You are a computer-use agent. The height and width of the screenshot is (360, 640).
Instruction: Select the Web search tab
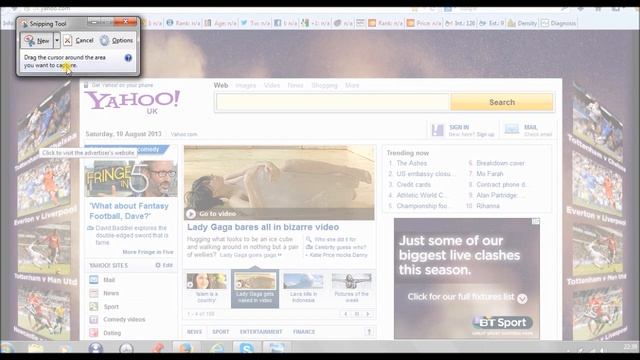(x=221, y=85)
